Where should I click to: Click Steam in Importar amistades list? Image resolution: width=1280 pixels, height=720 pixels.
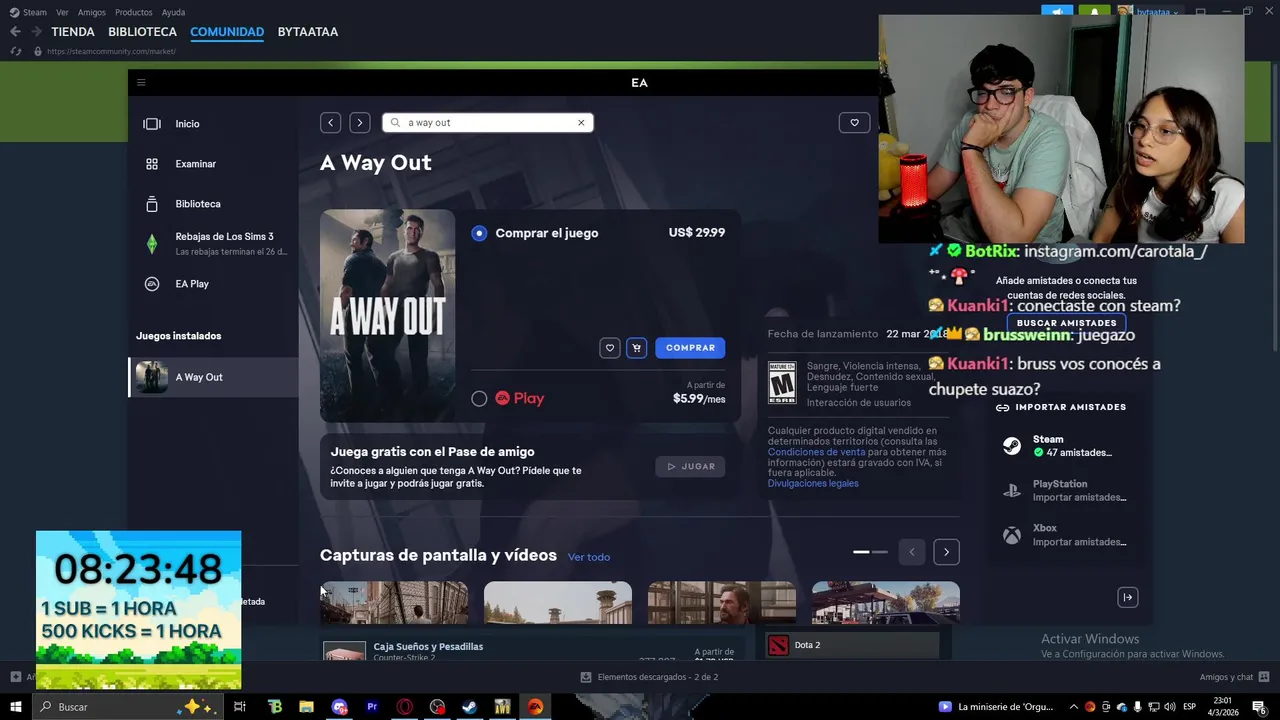(1065, 446)
